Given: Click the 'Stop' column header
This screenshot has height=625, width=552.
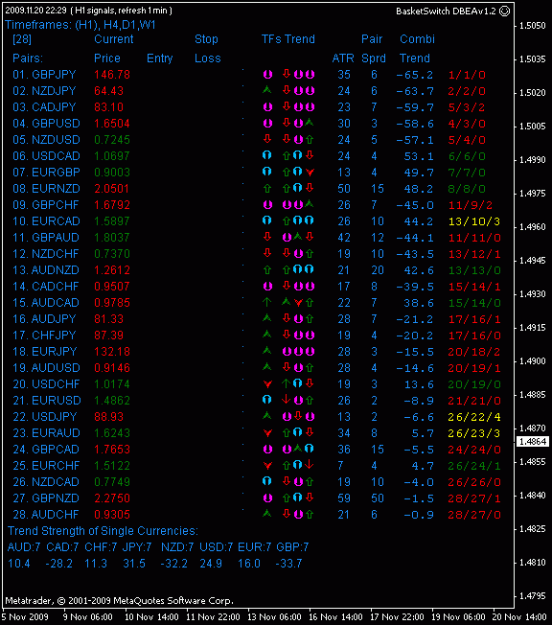Looking at the screenshot, I should (206, 39).
